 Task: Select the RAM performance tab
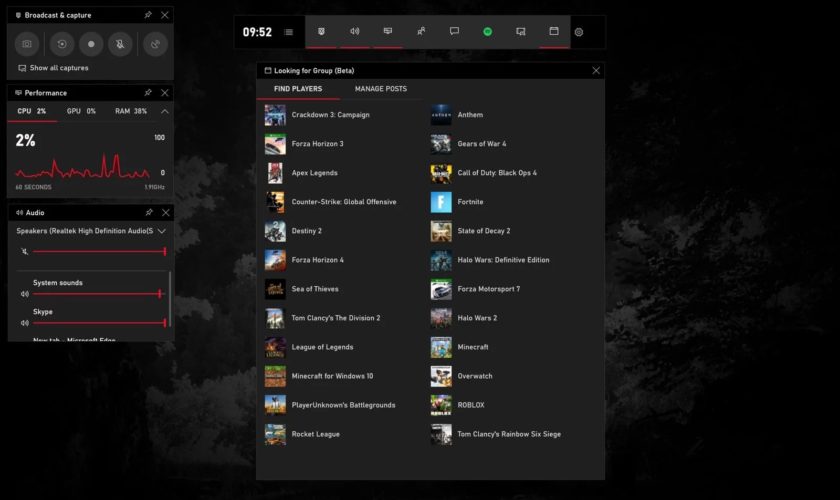pyautogui.click(x=131, y=111)
